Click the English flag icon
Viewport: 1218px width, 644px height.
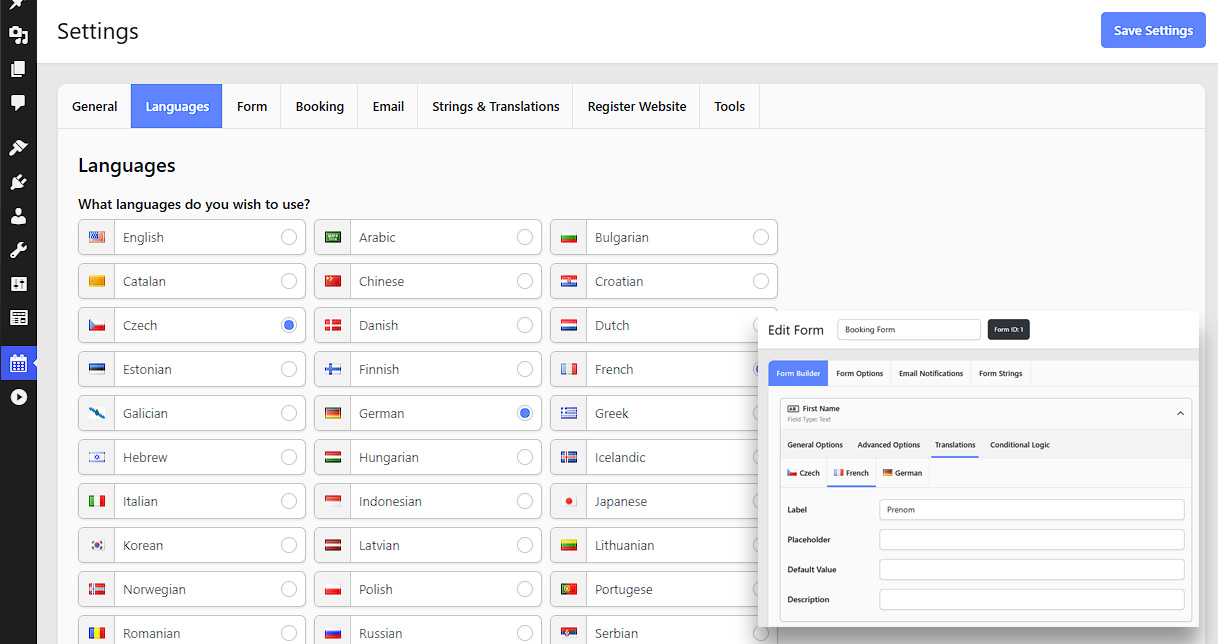(x=97, y=237)
